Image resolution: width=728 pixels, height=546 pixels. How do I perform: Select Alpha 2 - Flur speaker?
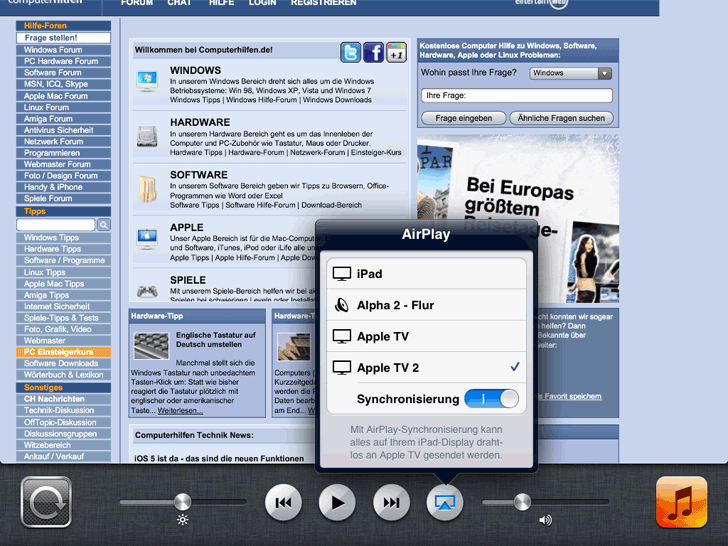[426, 305]
